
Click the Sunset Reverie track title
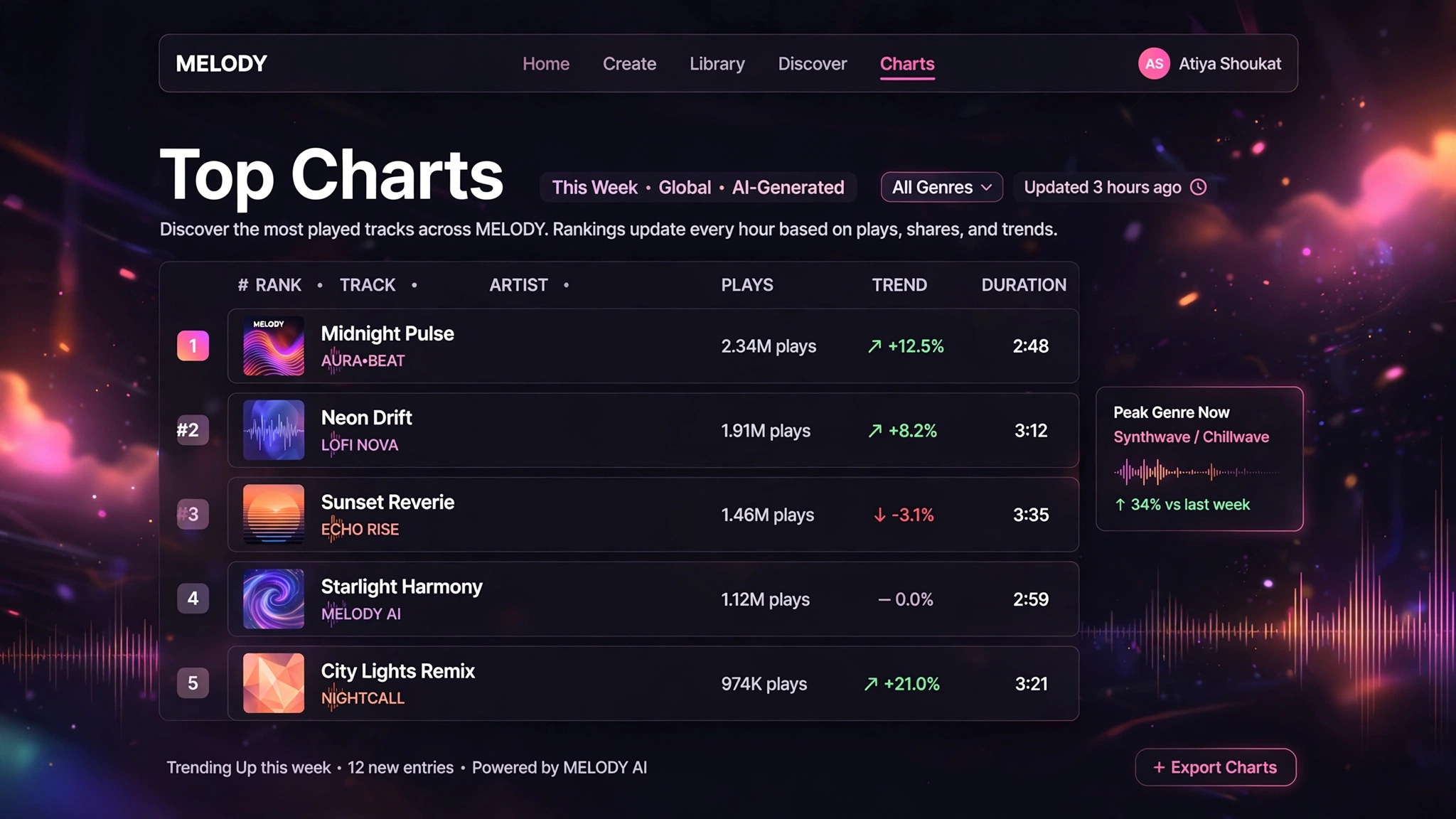[387, 502]
